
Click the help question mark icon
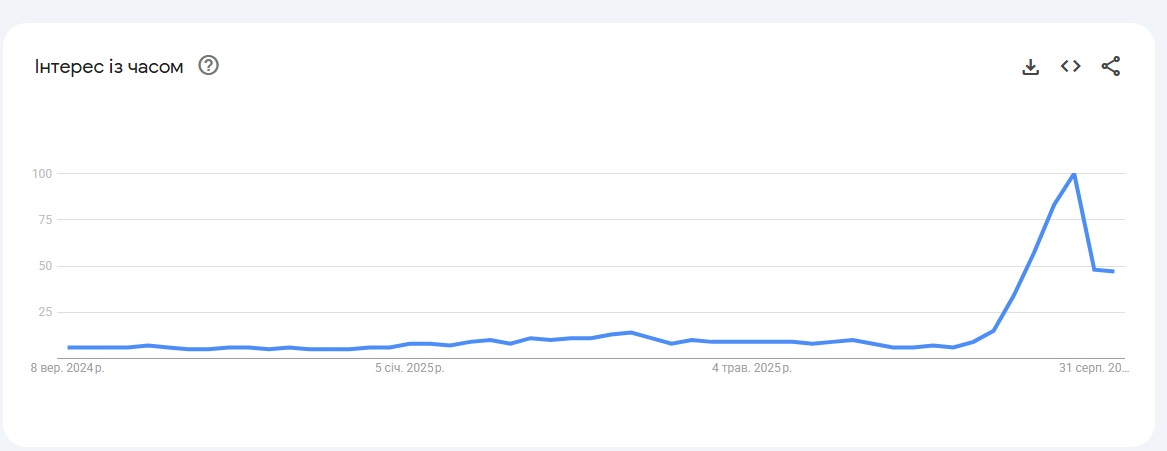click(209, 66)
